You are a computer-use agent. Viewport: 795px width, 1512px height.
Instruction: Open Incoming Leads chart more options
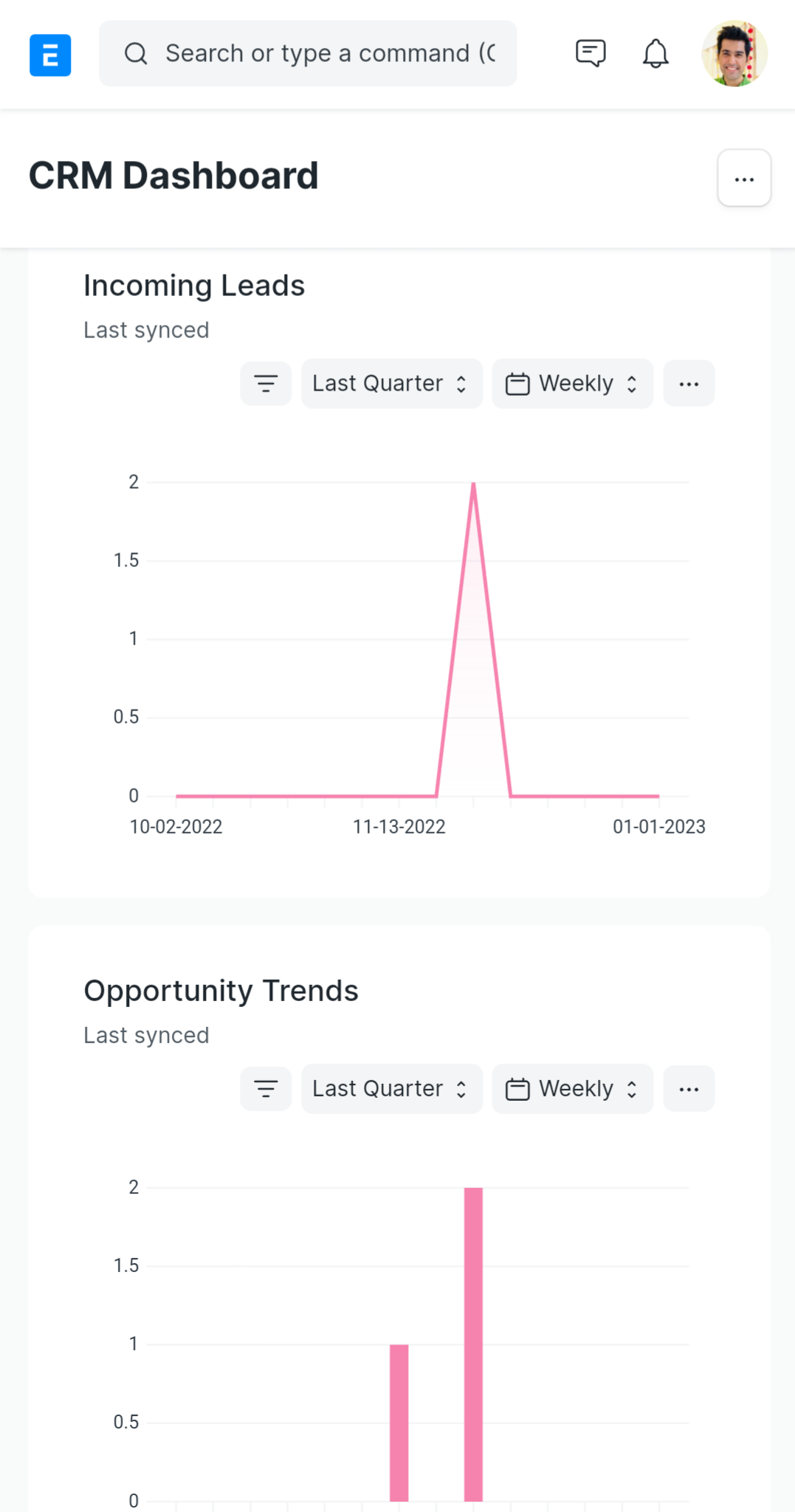coord(689,383)
